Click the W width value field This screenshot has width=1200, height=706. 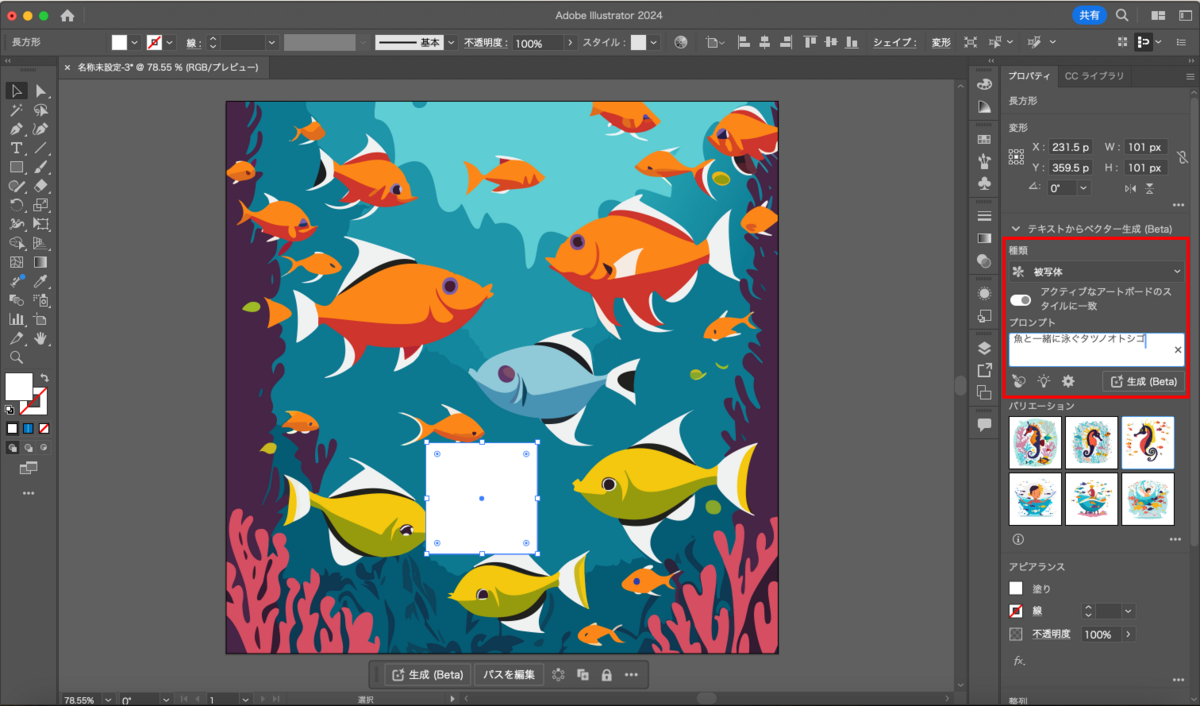point(1145,147)
